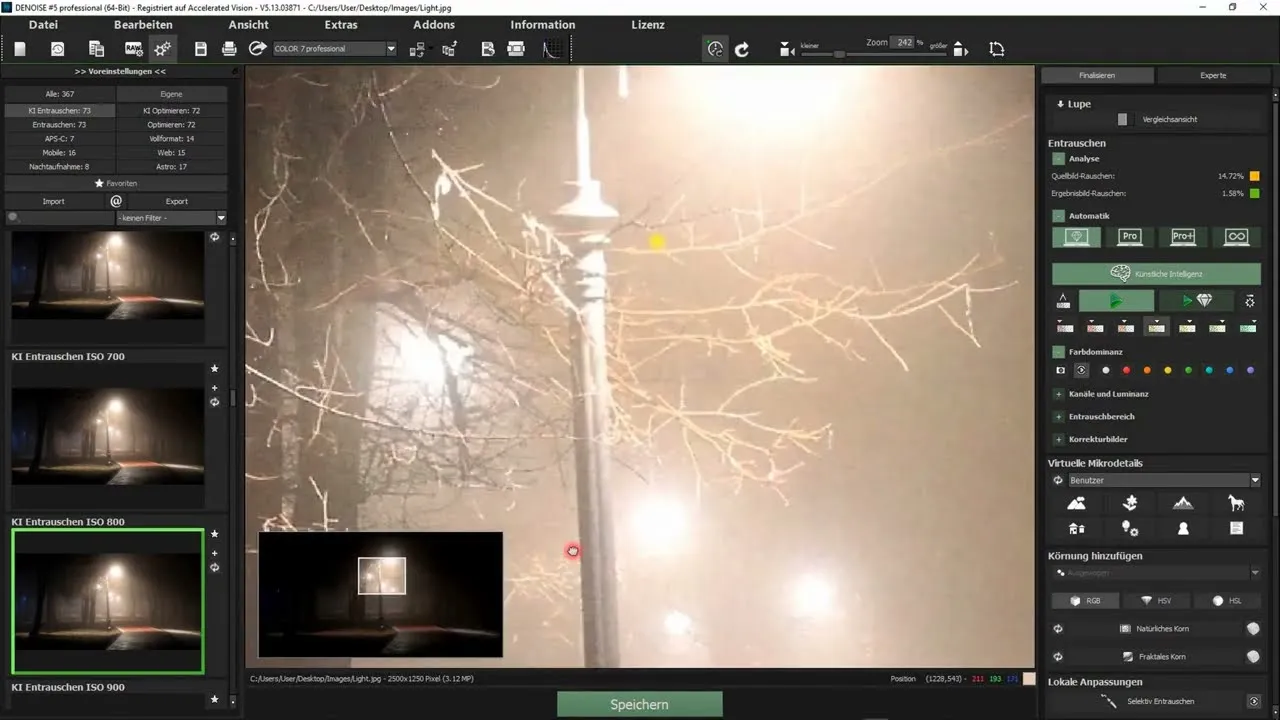Click the Export presets button
Viewport: 1280px width, 720px height.
click(x=177, y=201)
